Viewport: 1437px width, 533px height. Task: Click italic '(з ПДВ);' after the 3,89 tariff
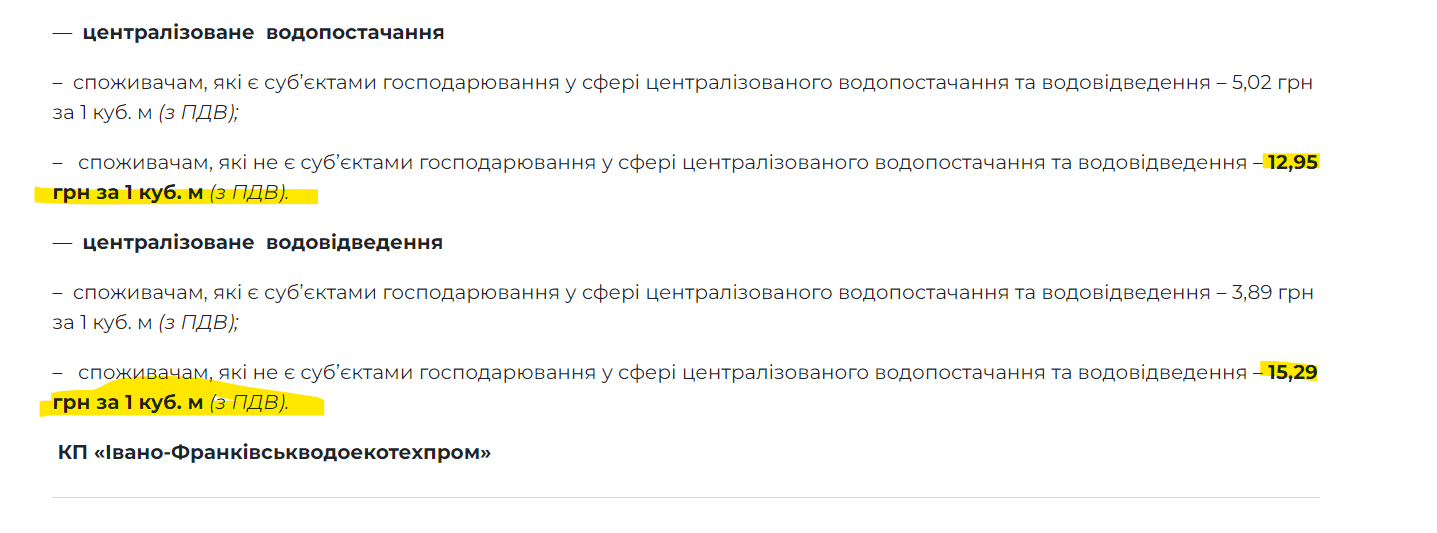[197, 323]
